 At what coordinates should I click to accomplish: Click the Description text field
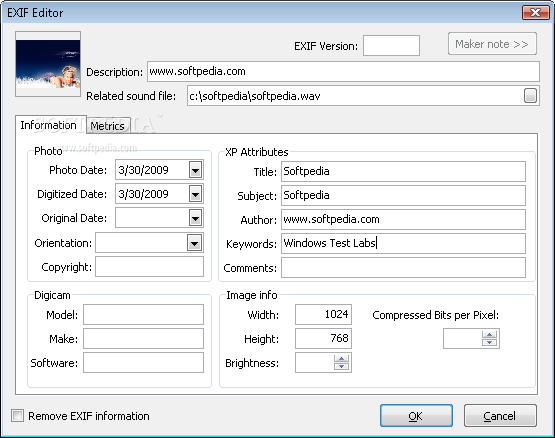(343, 72)
